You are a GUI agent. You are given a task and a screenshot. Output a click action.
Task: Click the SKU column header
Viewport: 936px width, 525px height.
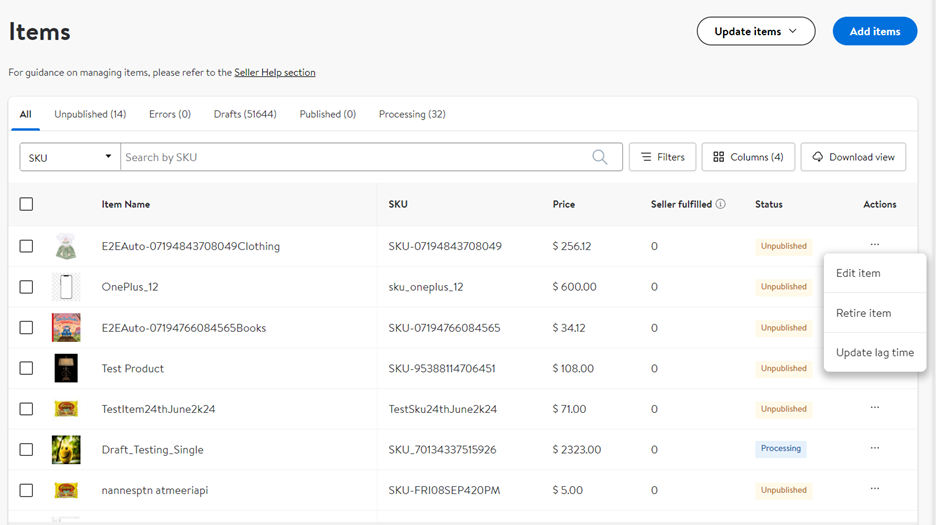coord(398,204)
